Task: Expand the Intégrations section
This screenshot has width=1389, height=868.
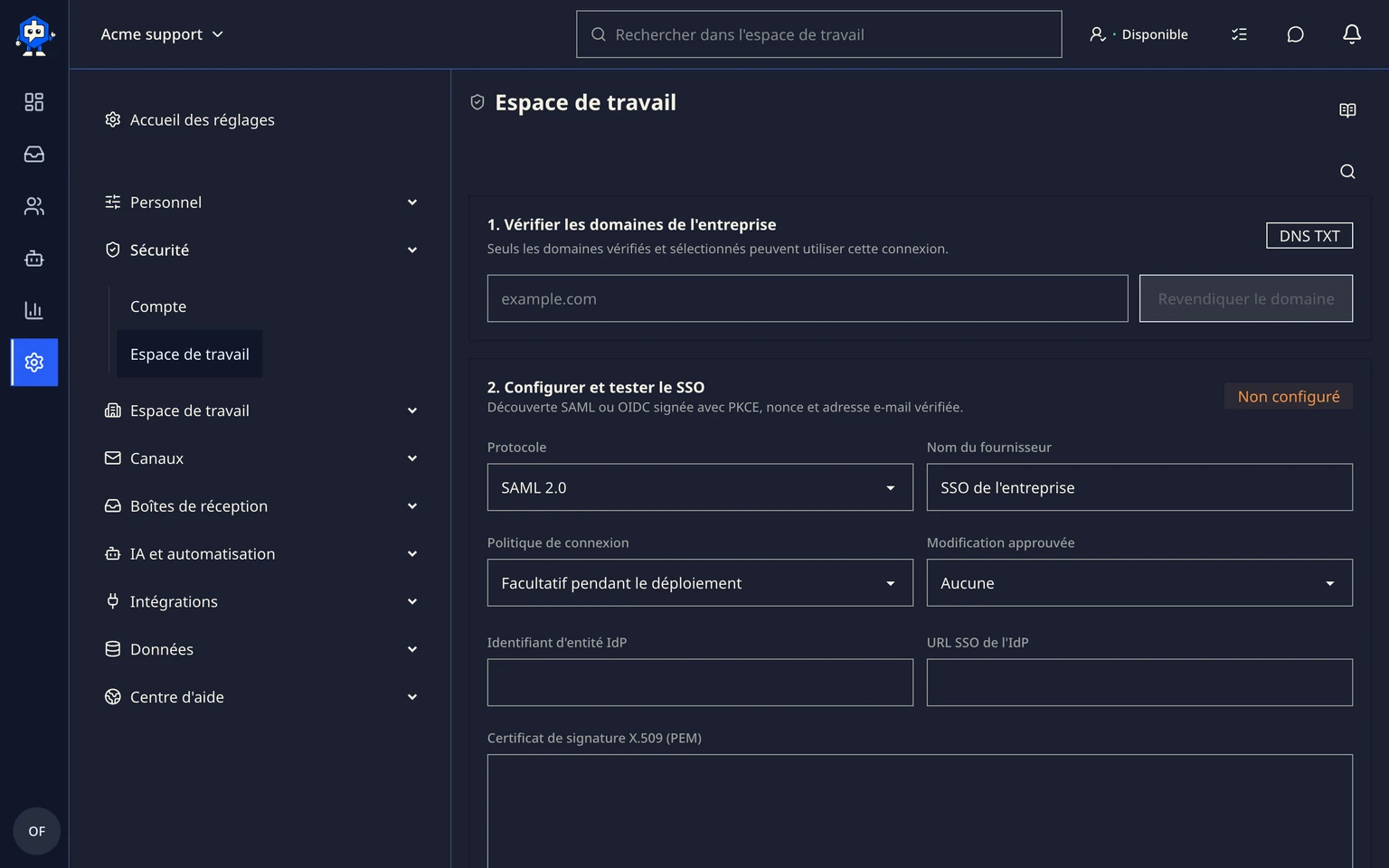Action: 261,602
